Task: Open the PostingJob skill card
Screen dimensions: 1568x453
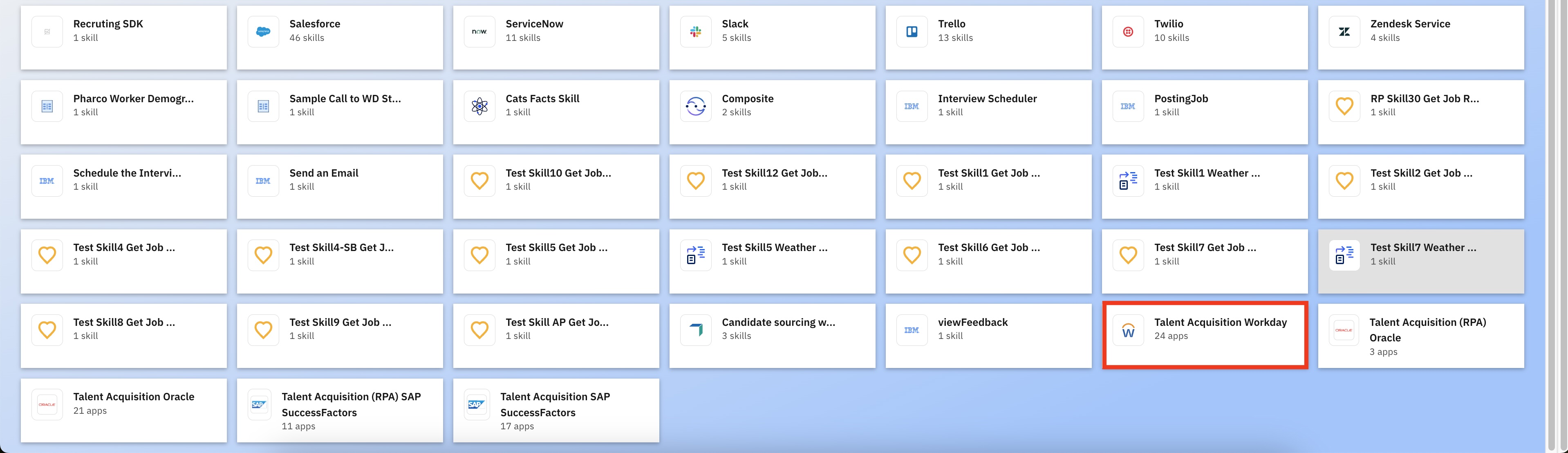Action: coord(1205,112)
